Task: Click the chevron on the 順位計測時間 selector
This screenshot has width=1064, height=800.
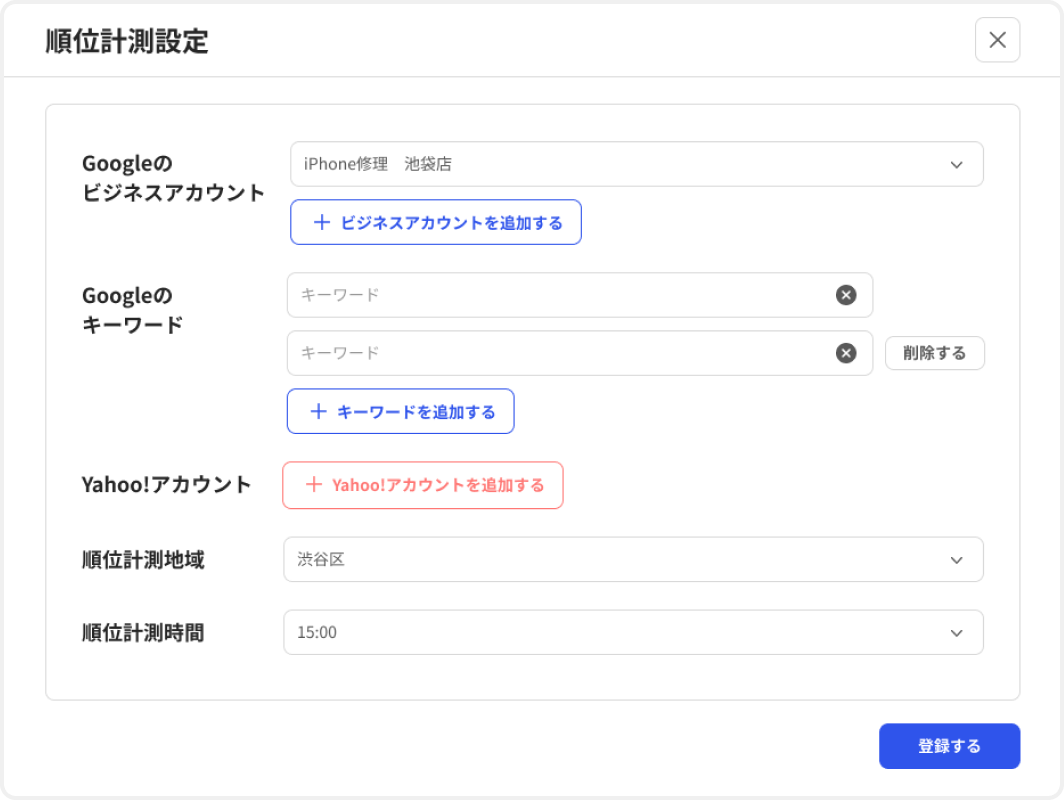Action: (x=957, y=632)
